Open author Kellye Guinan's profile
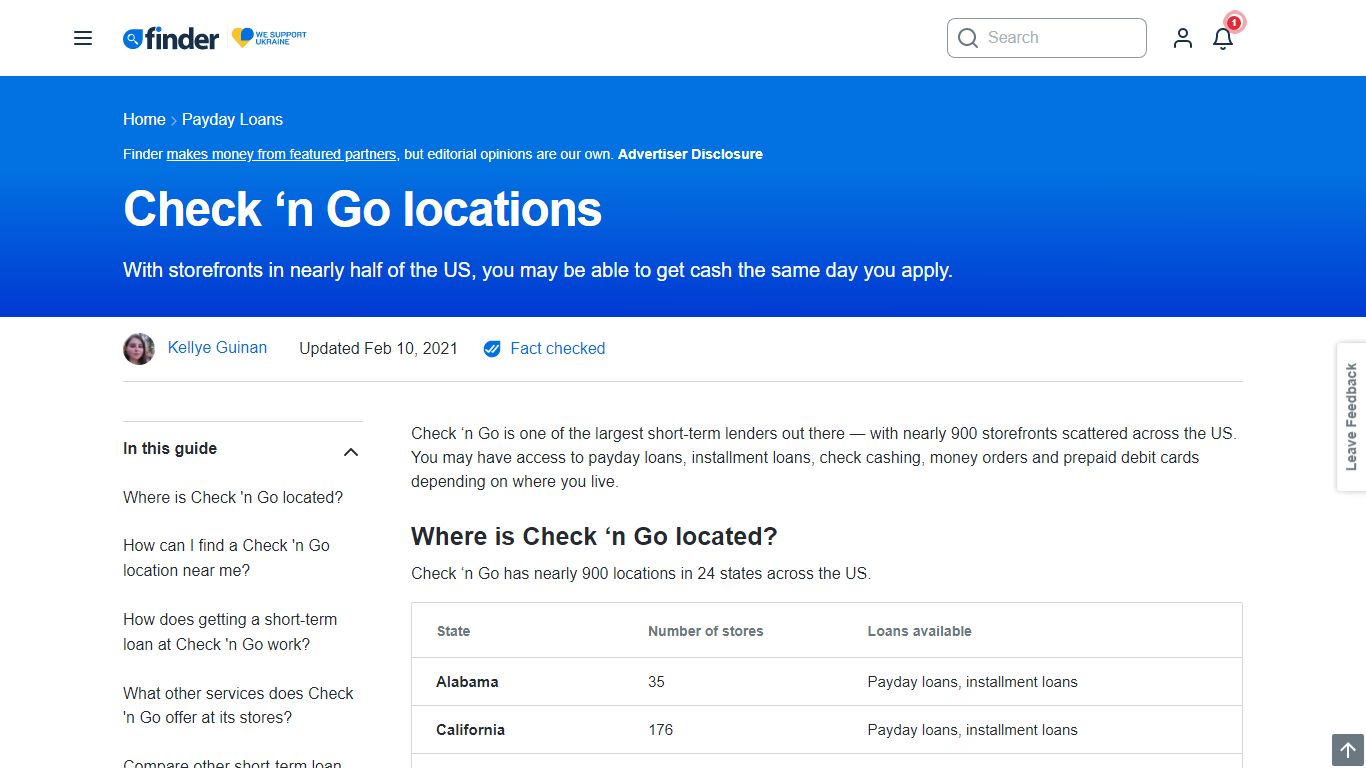This screenshot has width=1366, height=768. pos(217,348)
